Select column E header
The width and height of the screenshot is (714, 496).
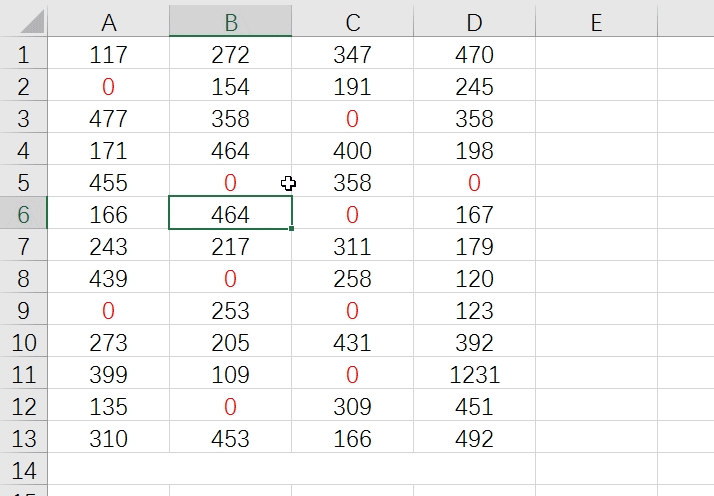pyautogui.click(x=596, y=23)
